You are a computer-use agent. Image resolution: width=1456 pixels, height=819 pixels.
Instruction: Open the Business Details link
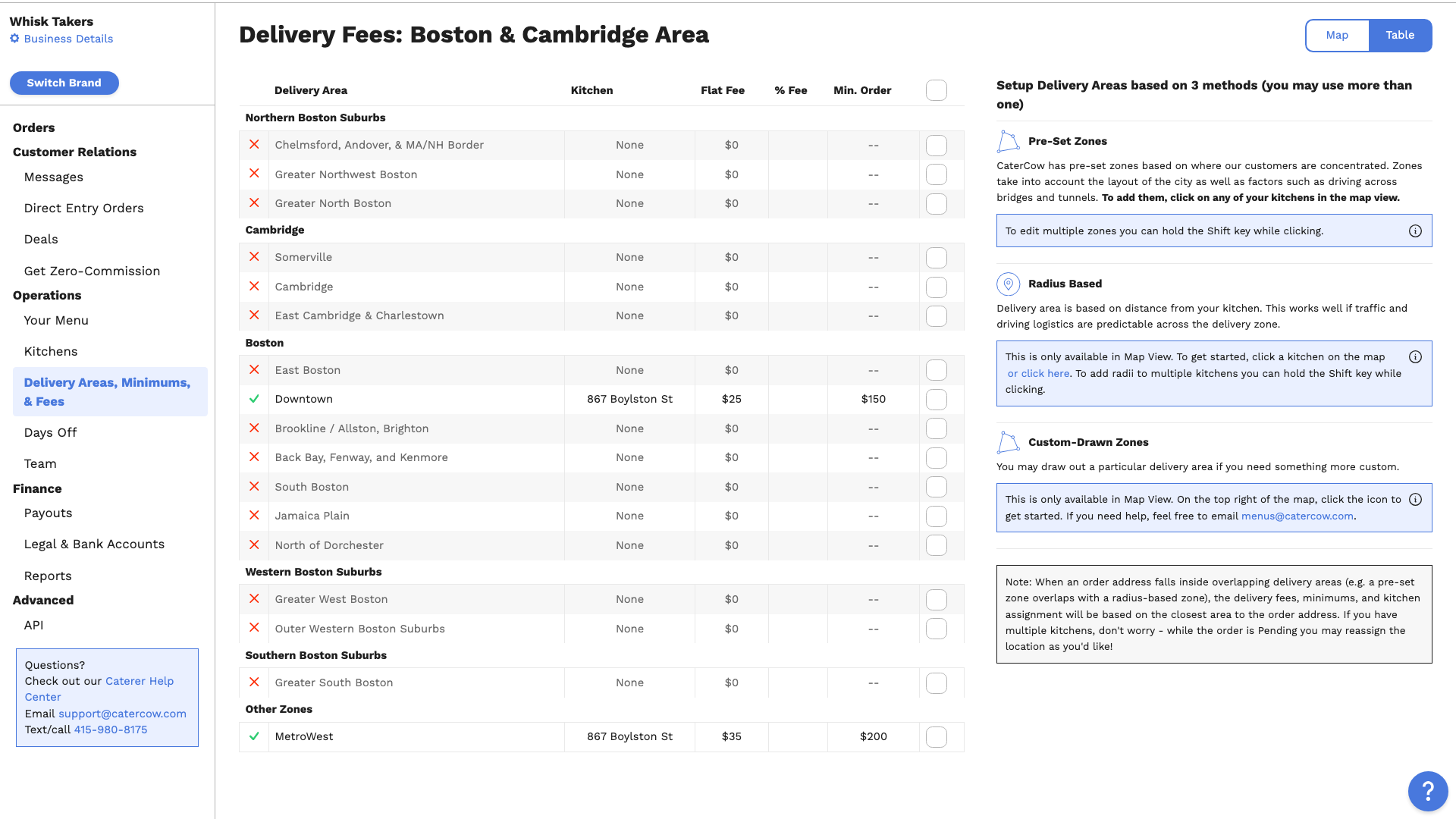[x=68, y=39]
